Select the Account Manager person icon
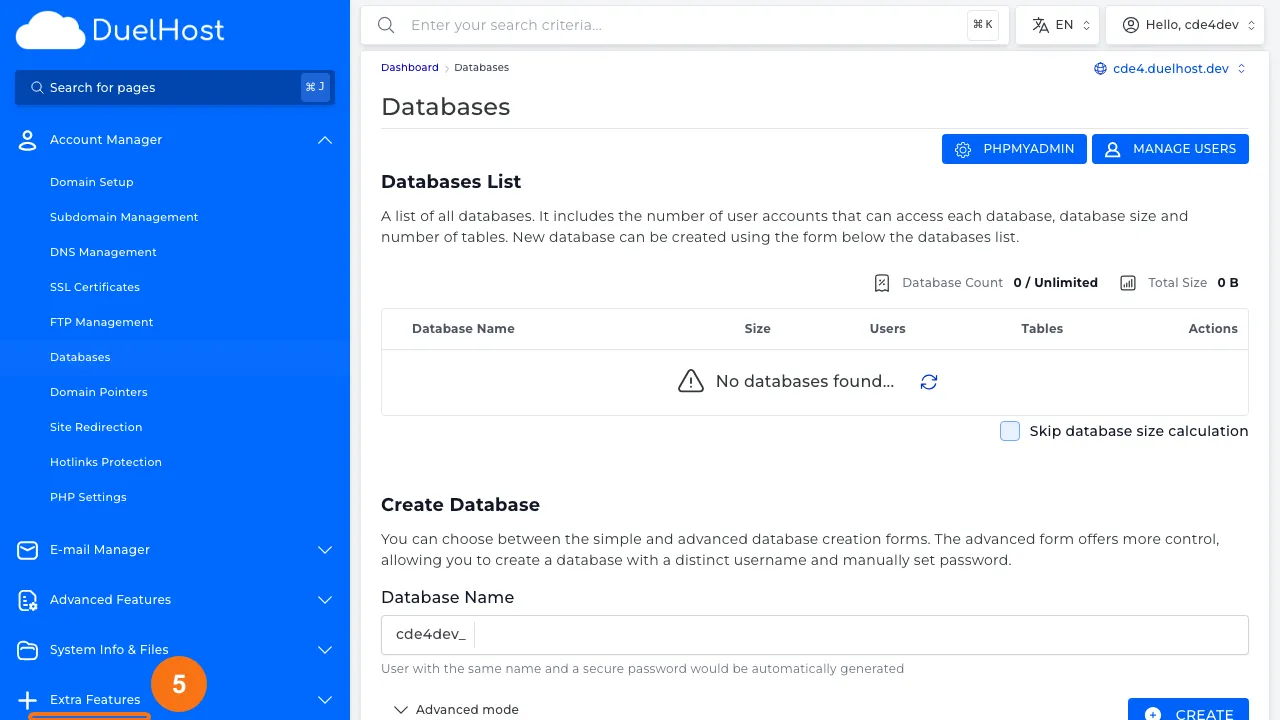 coord(27,140)
